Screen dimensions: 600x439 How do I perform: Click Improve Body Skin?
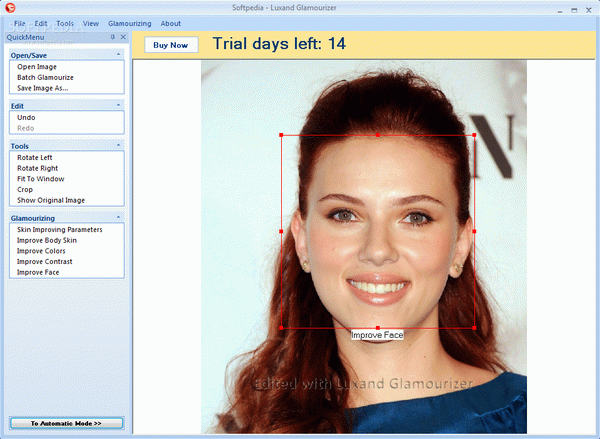tap(47, 240)
